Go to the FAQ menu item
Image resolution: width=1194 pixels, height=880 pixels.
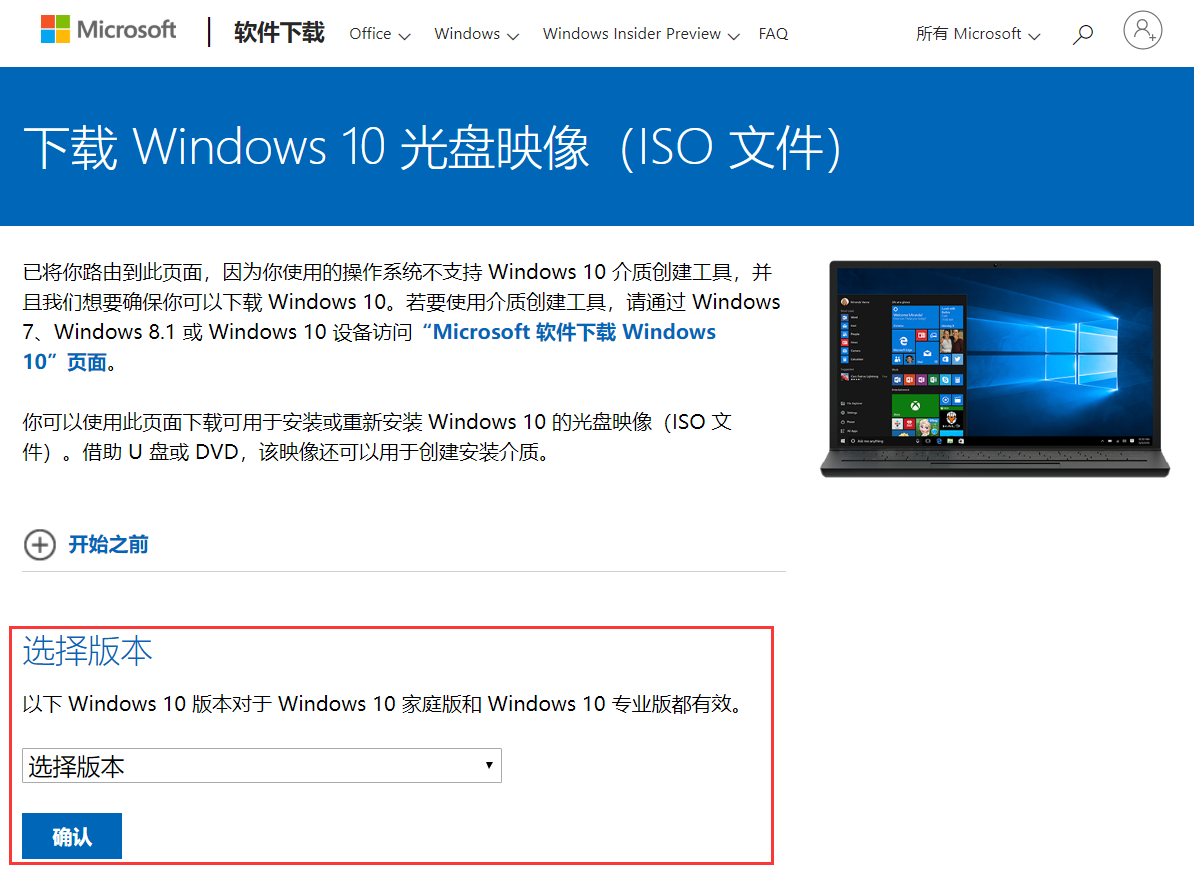pyautogui.click(x=773, y=34)
